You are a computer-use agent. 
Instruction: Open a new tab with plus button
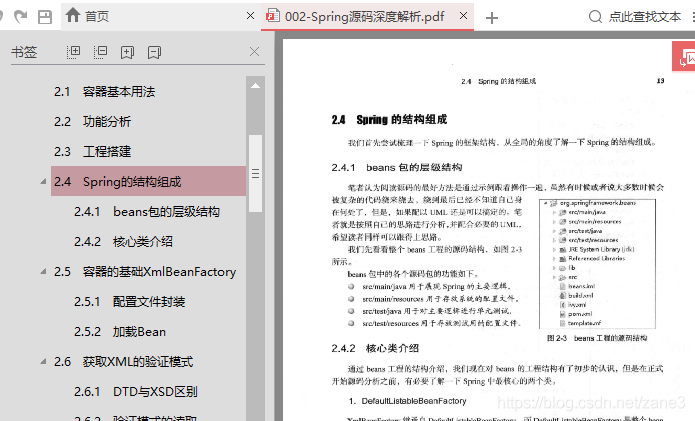click(492, 18)
